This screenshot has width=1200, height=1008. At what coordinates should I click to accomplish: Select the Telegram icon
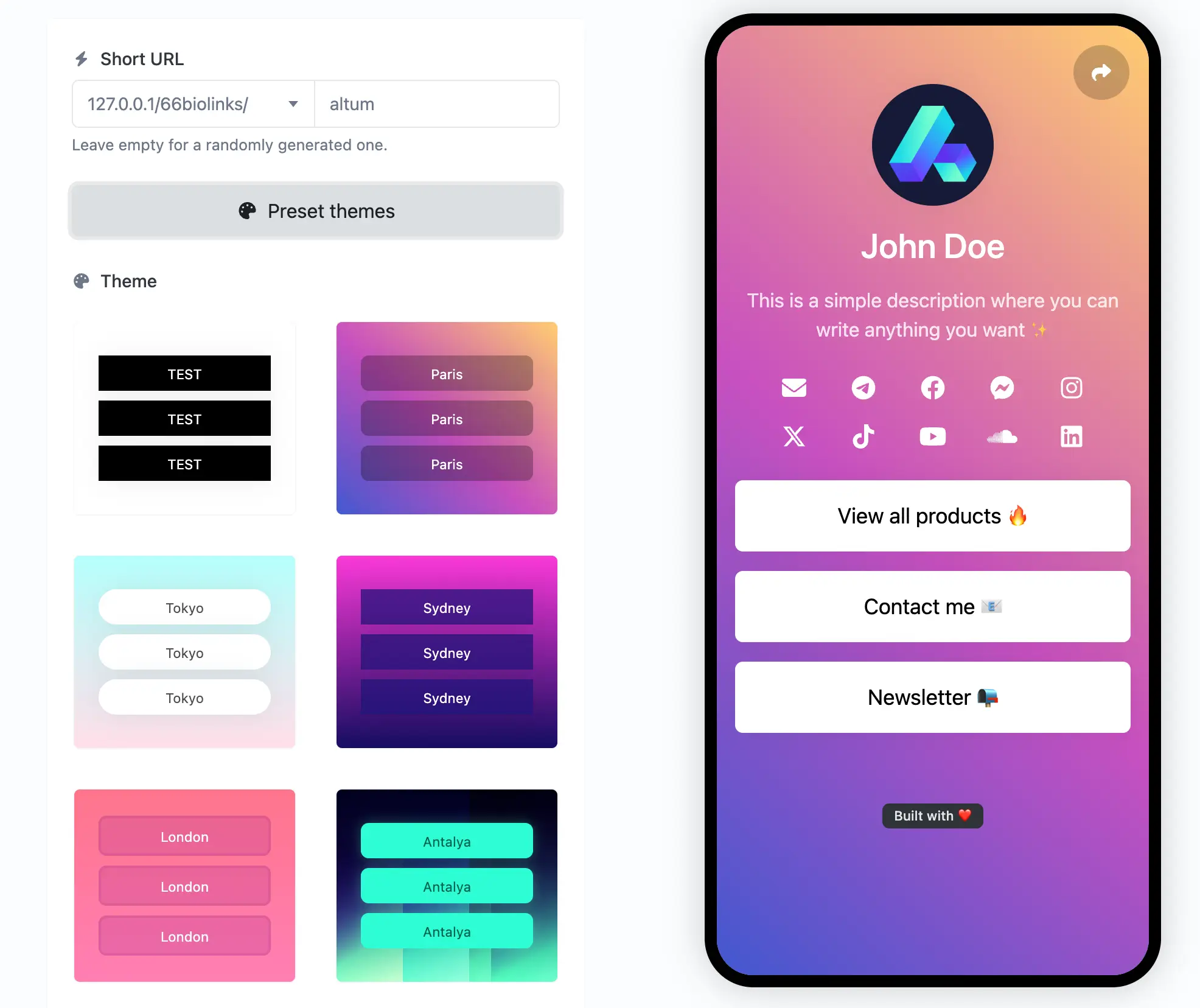pyautogui.click(x=863, y=387)
